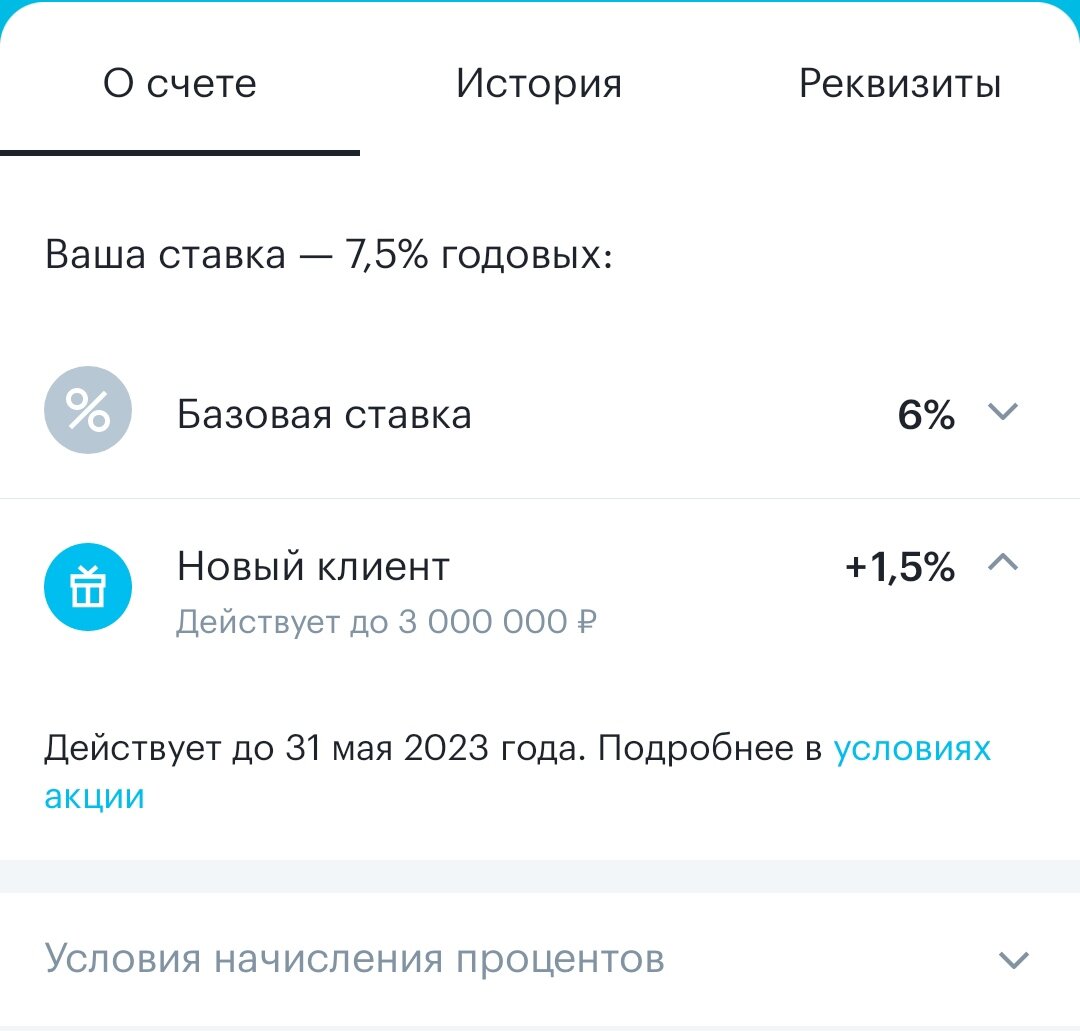
Task: Switch to the История tab
Action: tap(540, 84)
